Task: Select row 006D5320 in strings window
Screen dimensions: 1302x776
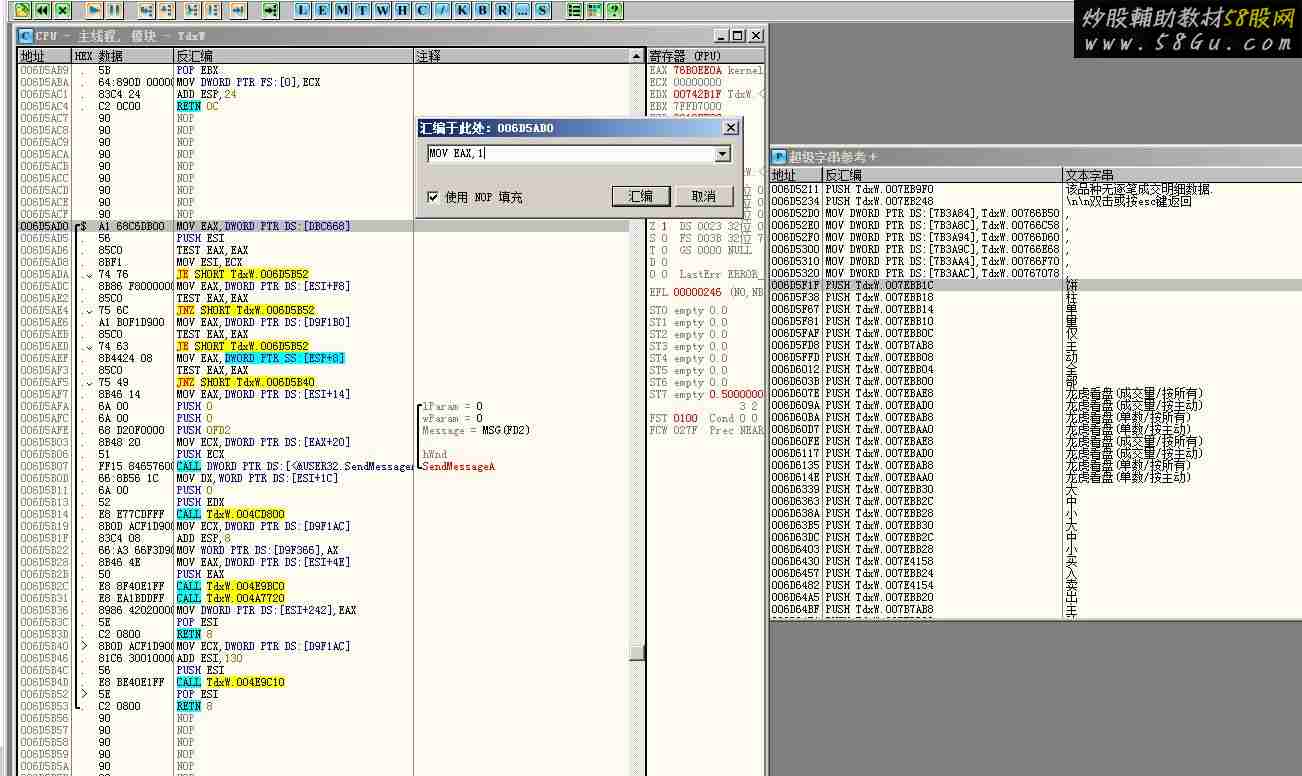Action: click(x=1036, y=274)
